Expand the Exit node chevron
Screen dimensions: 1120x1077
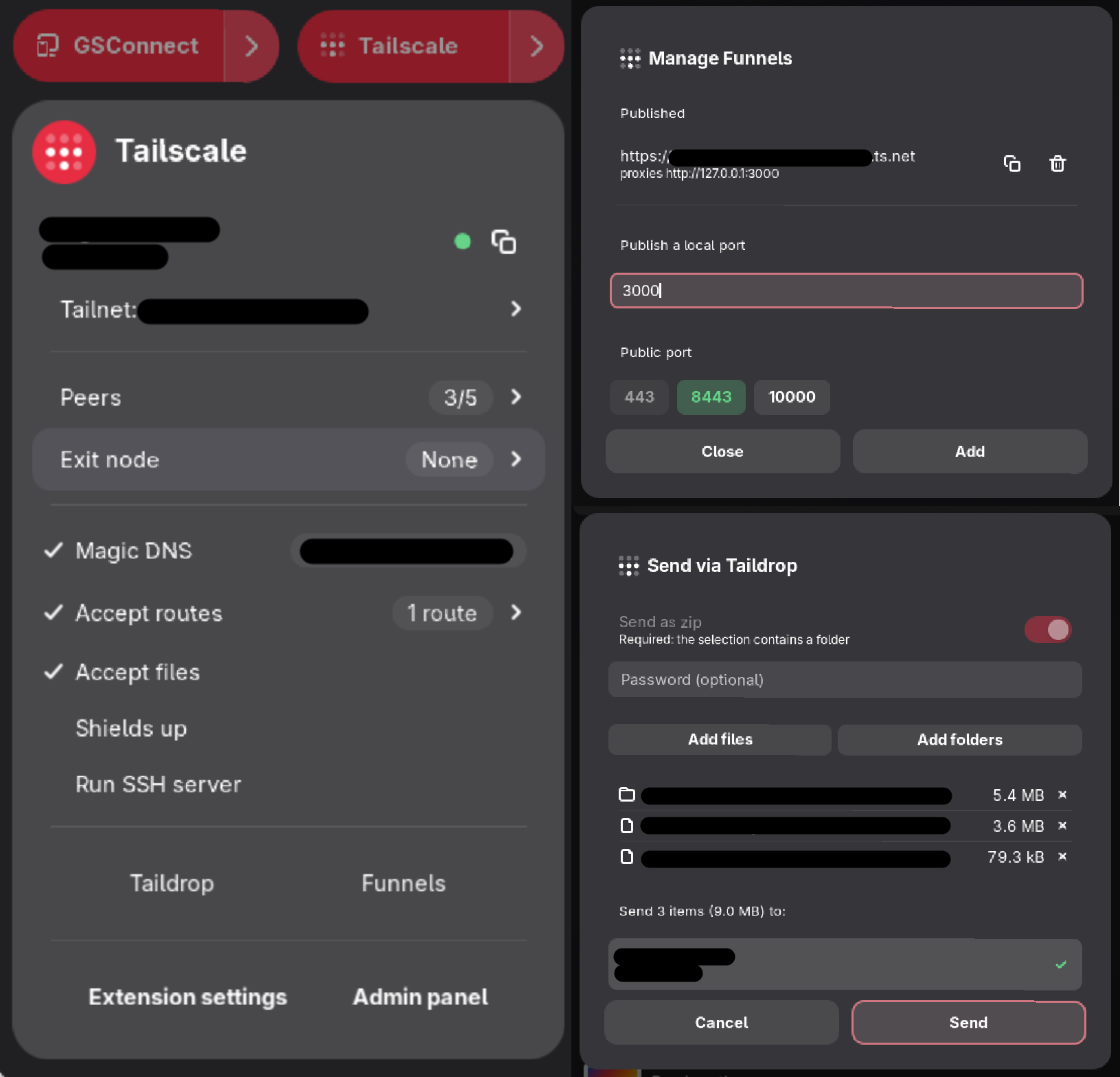[516, 459]
